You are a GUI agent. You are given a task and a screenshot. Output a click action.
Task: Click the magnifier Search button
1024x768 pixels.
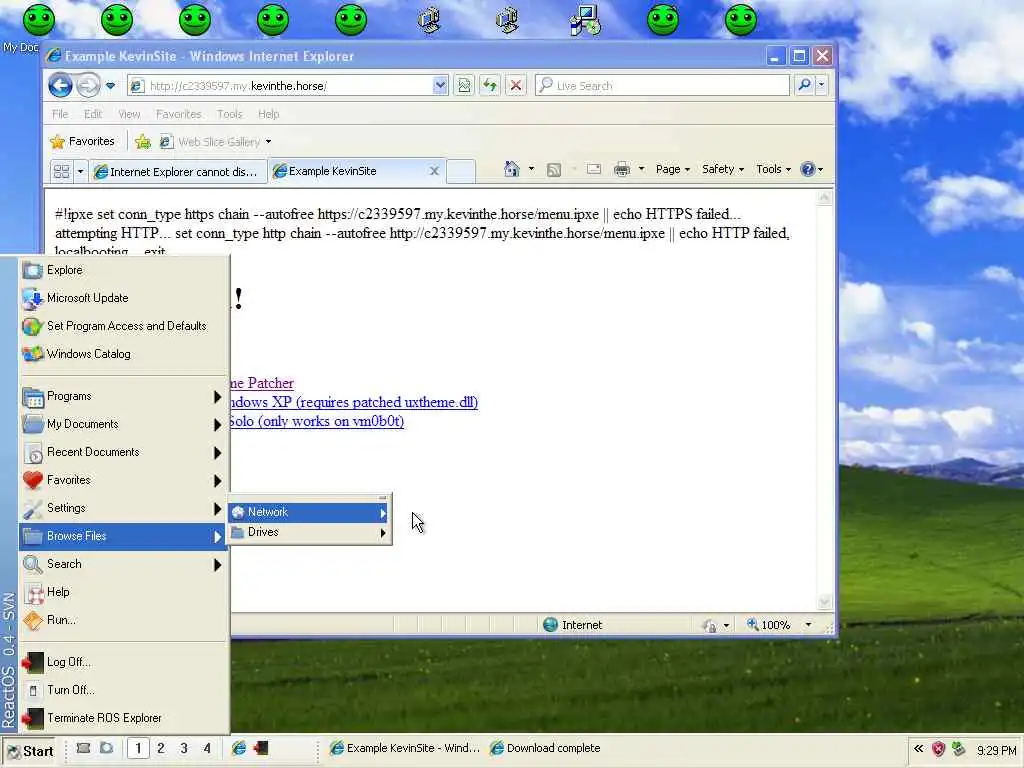point(805,85)
